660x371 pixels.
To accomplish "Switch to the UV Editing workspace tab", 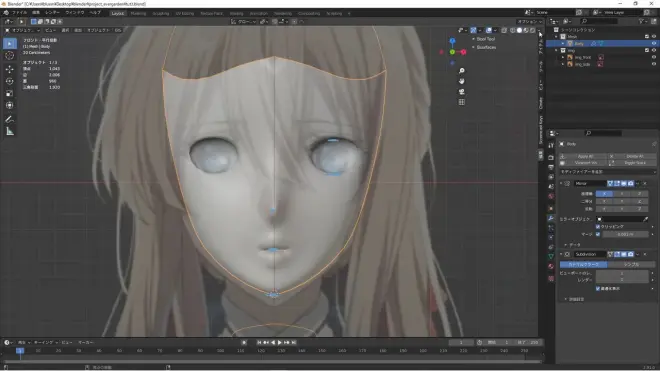I will tap(185, 13).
